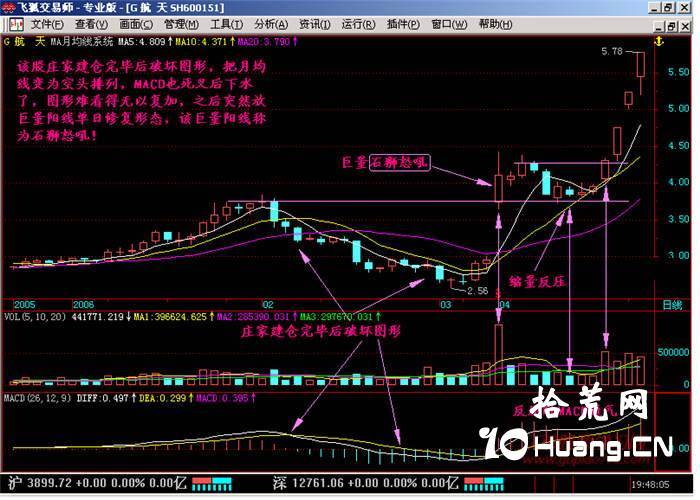This screenshot has width=700, height=500.
Task: Click the MACD:0.395 value
Action: 226,397
